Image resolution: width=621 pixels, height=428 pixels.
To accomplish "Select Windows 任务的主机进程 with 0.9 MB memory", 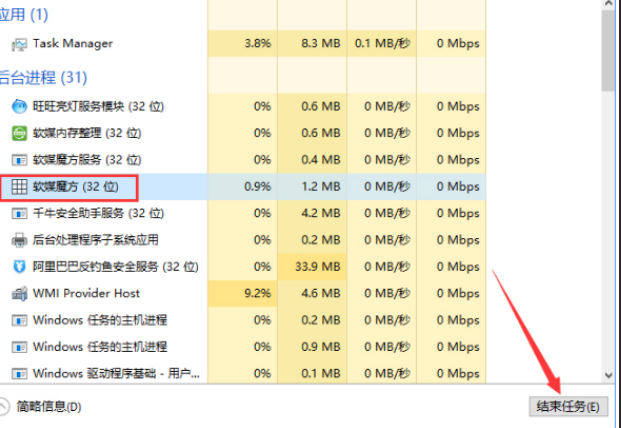I will [243, 347].
